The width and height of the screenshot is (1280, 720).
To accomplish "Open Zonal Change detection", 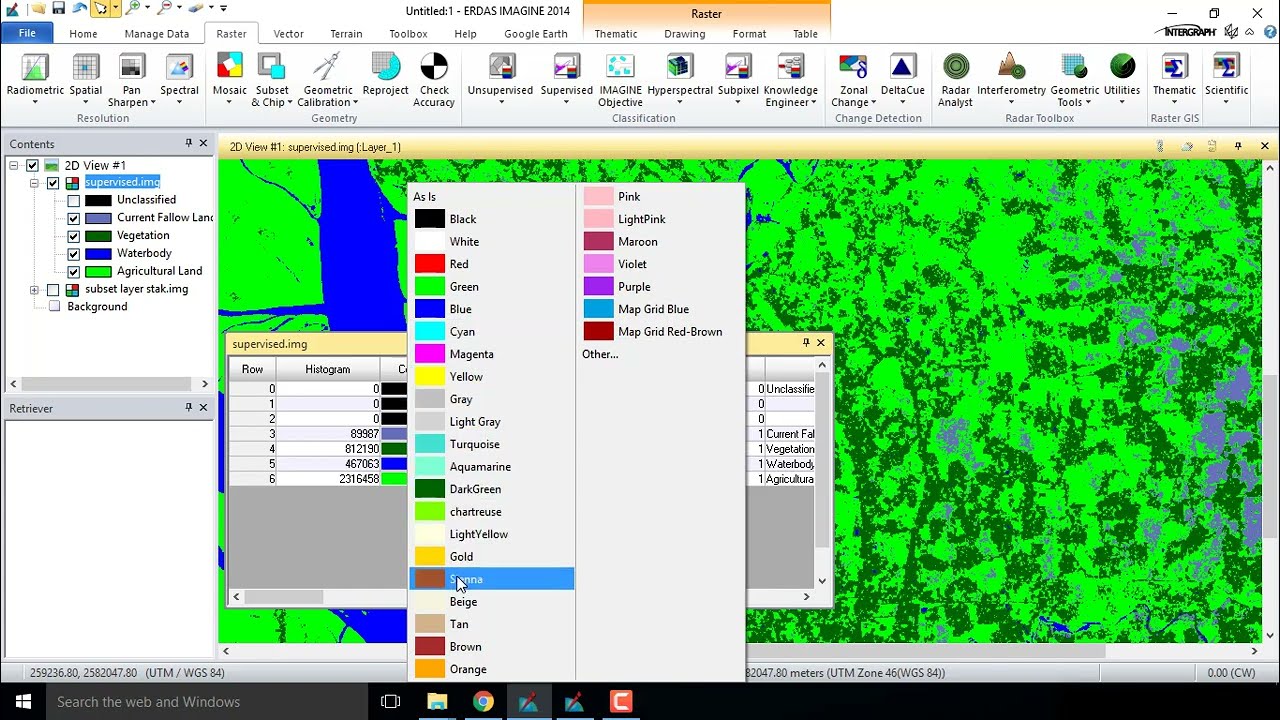I will [853, 80].
